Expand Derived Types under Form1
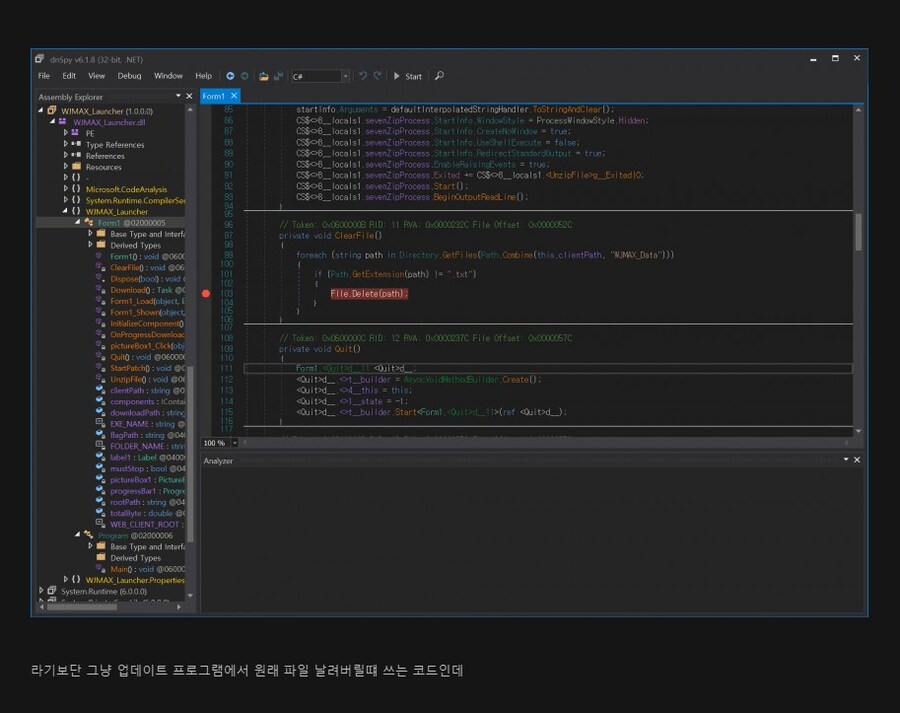The width and height of the screenshot is (900, 713). coord(90,245)
